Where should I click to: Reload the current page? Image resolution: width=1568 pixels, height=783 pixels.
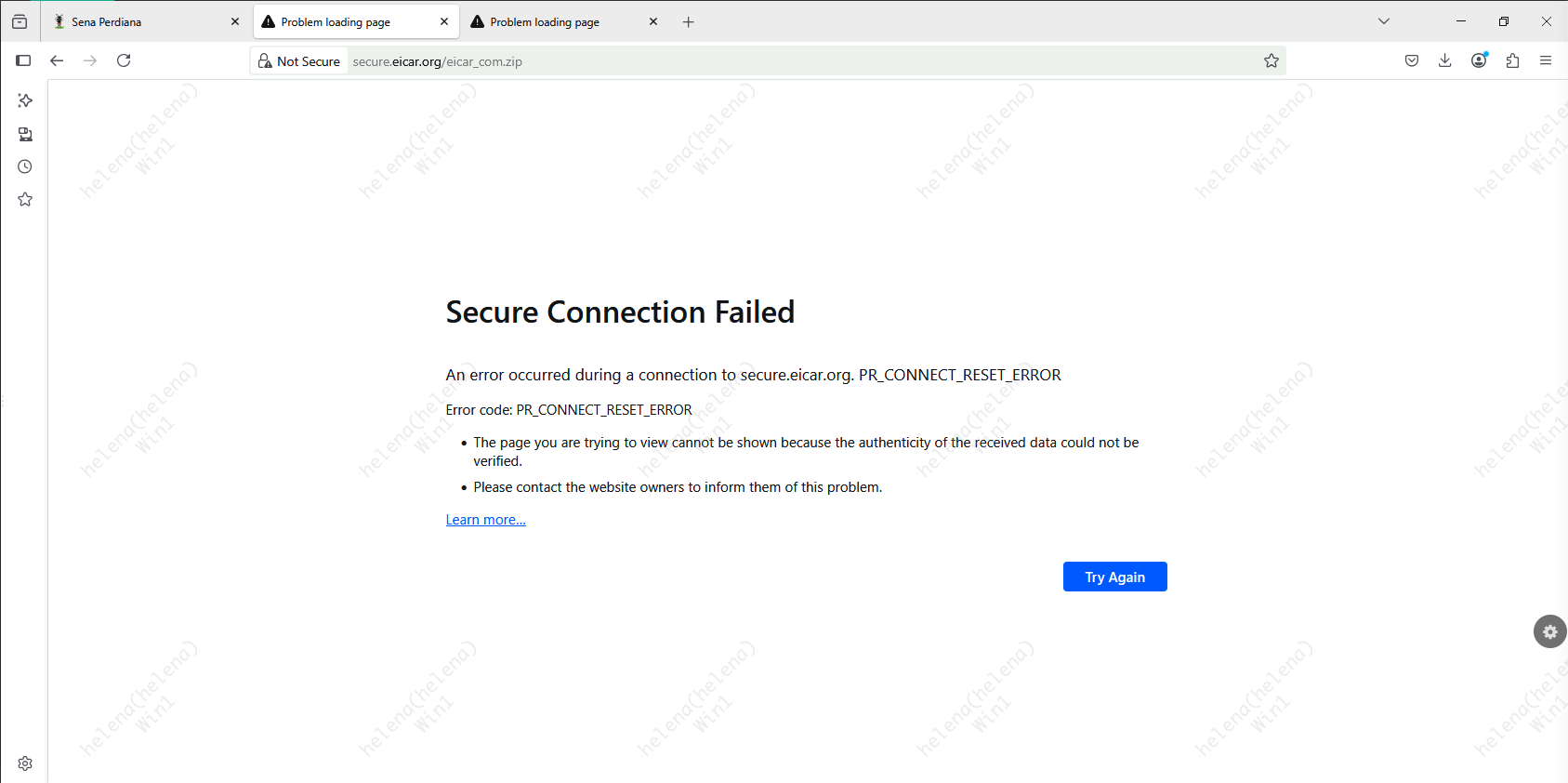click(x=124, y=60)
